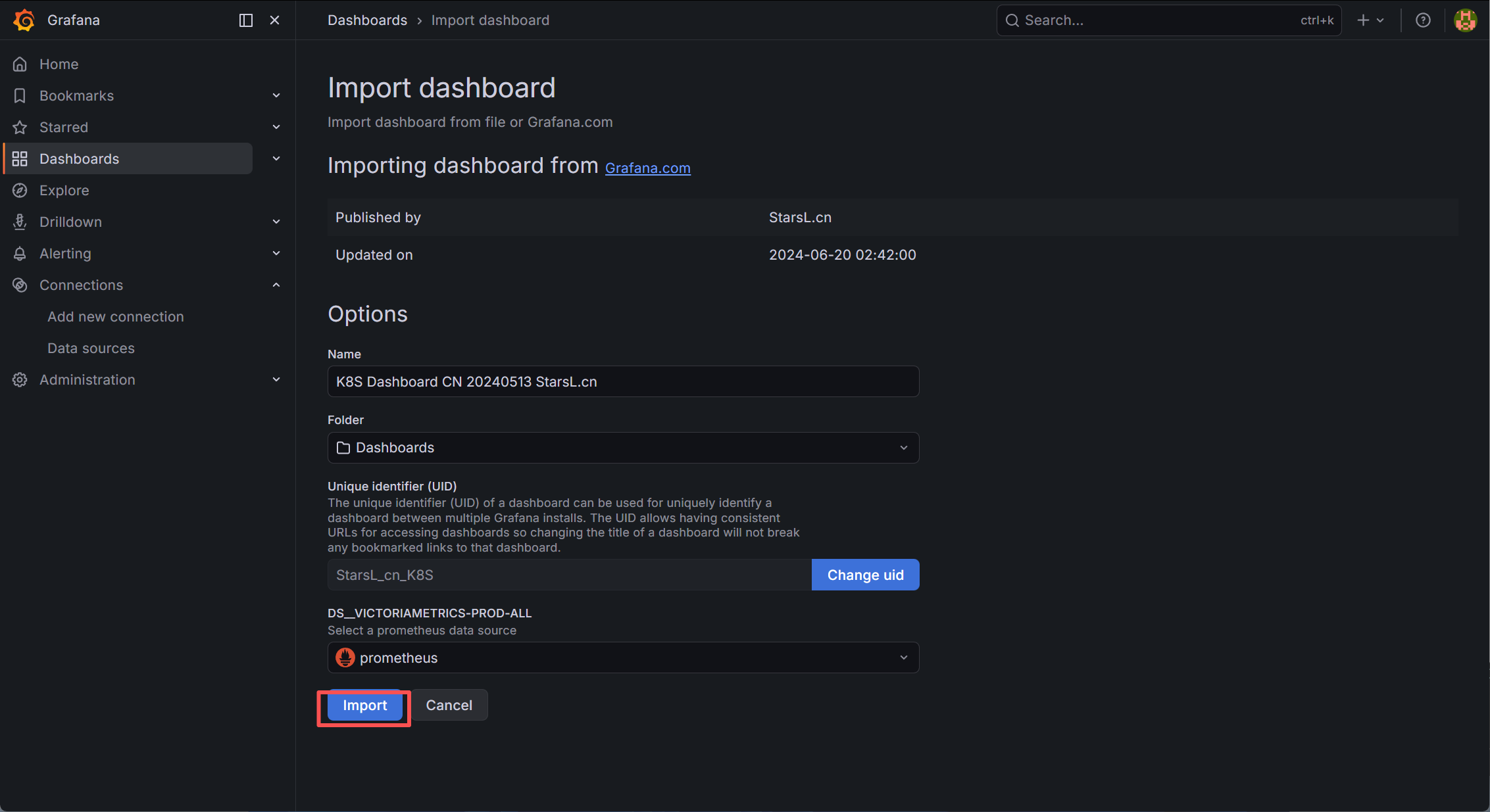Select Add new connection
Image resolution: width=1490 pixels, height=812 pixels.
(116, 317)
